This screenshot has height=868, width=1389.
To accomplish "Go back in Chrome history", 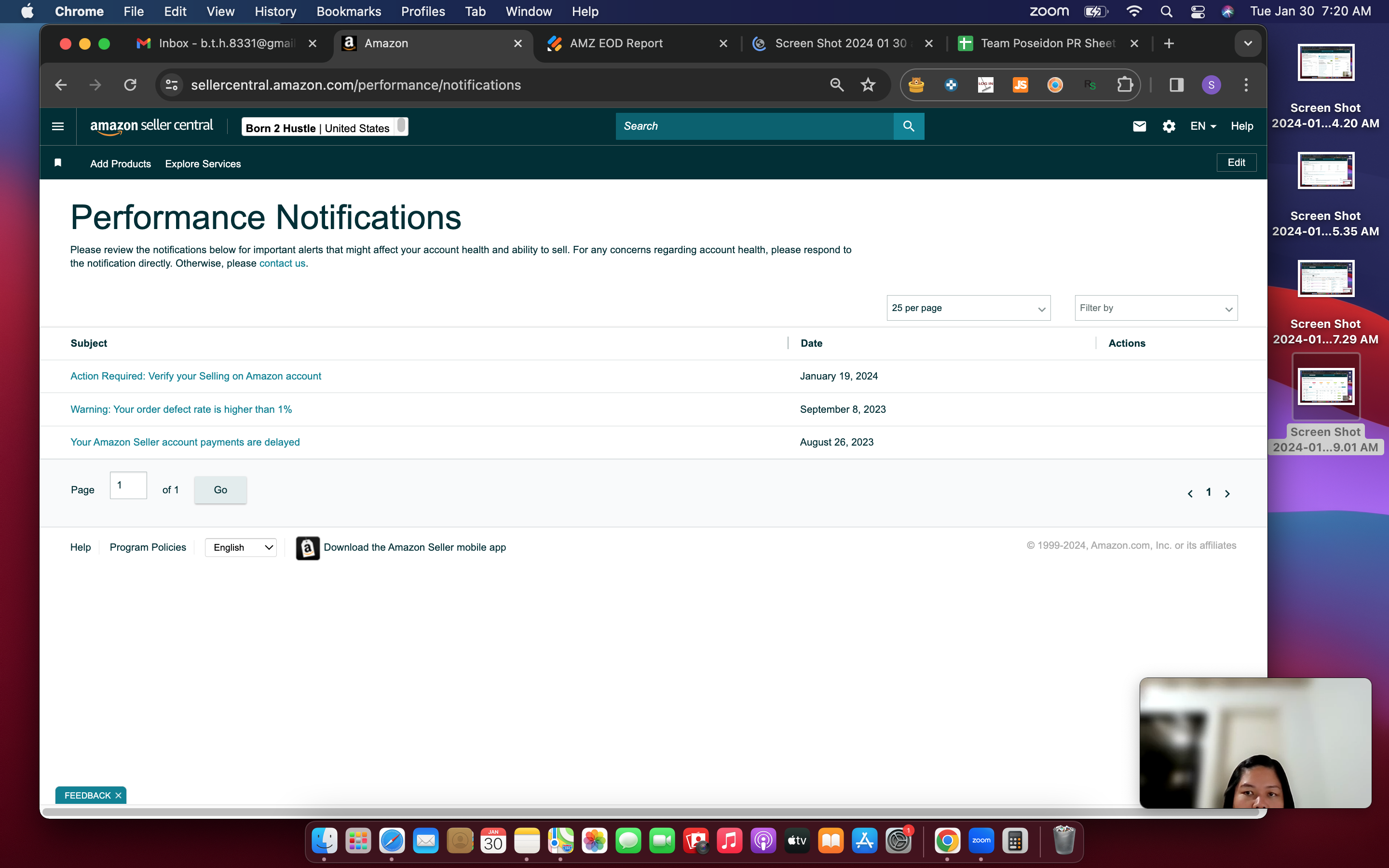I will click(x=61, y=85).
